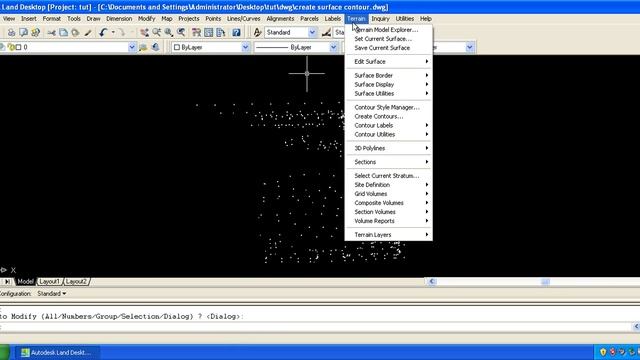Screen dimensions: 640x360
Task: Choose Create Contours menu entry
Action: 389,116
